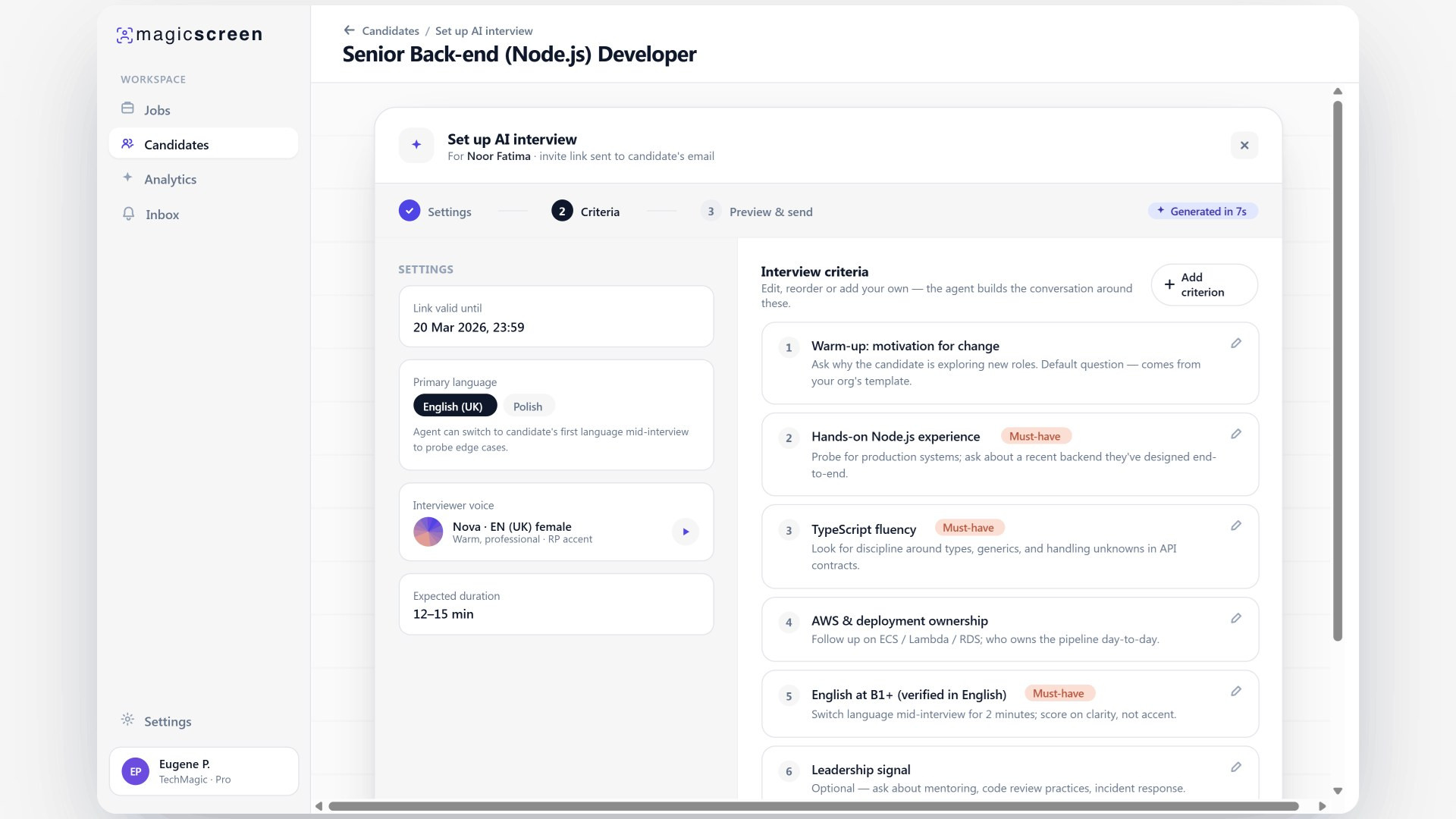Click the scroll up arrow
Screen dimensions: 1456x819
[1338, 91]
